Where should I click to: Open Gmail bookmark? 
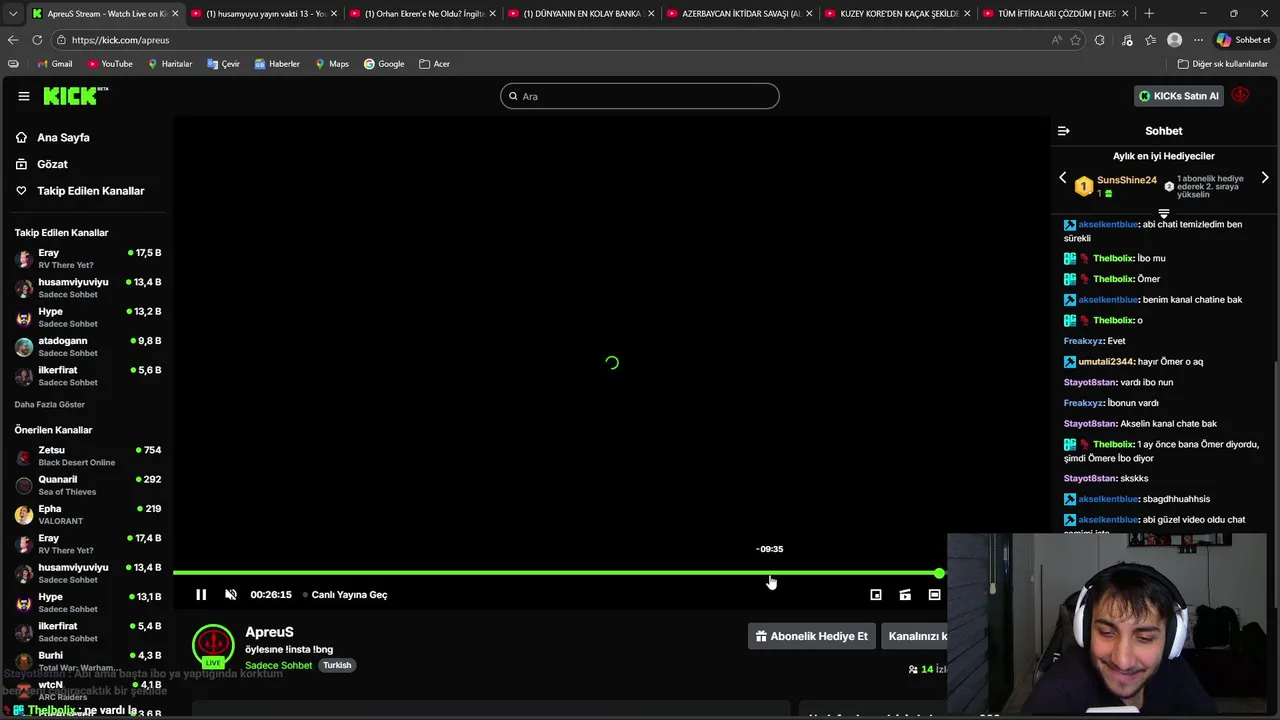54,64
